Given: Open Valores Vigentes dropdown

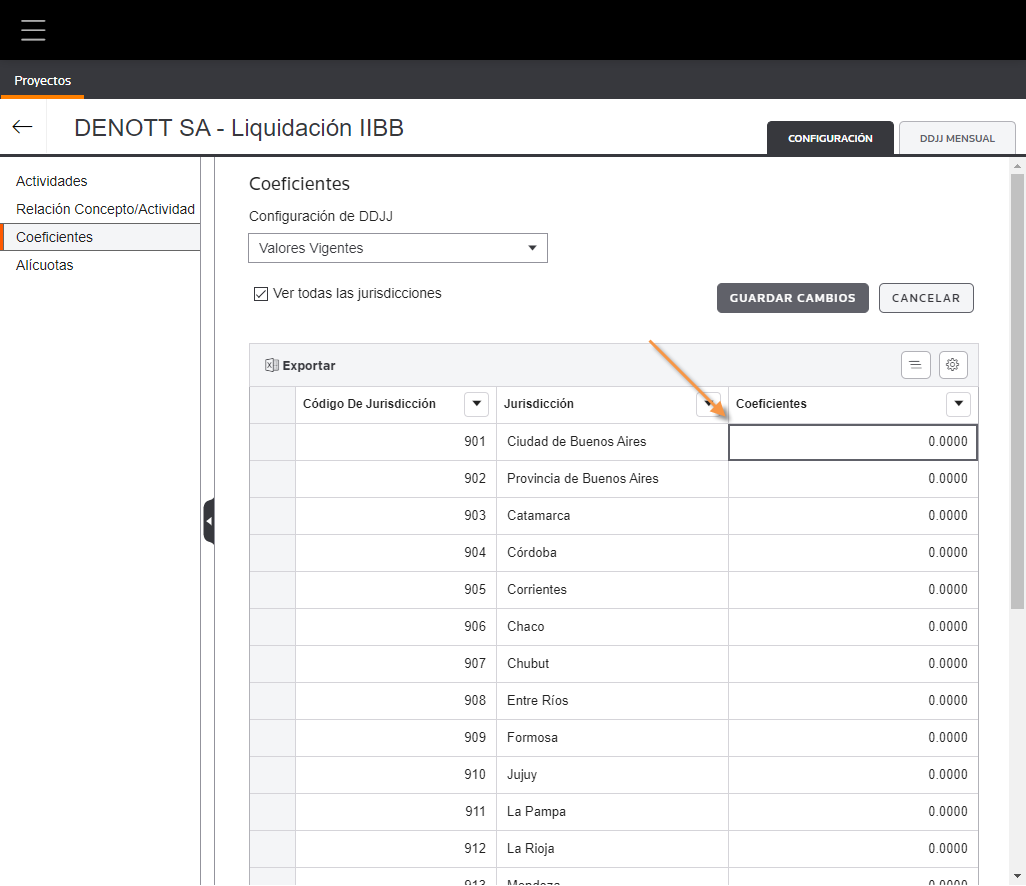Looking at the screenshot, I should (398, 248).
